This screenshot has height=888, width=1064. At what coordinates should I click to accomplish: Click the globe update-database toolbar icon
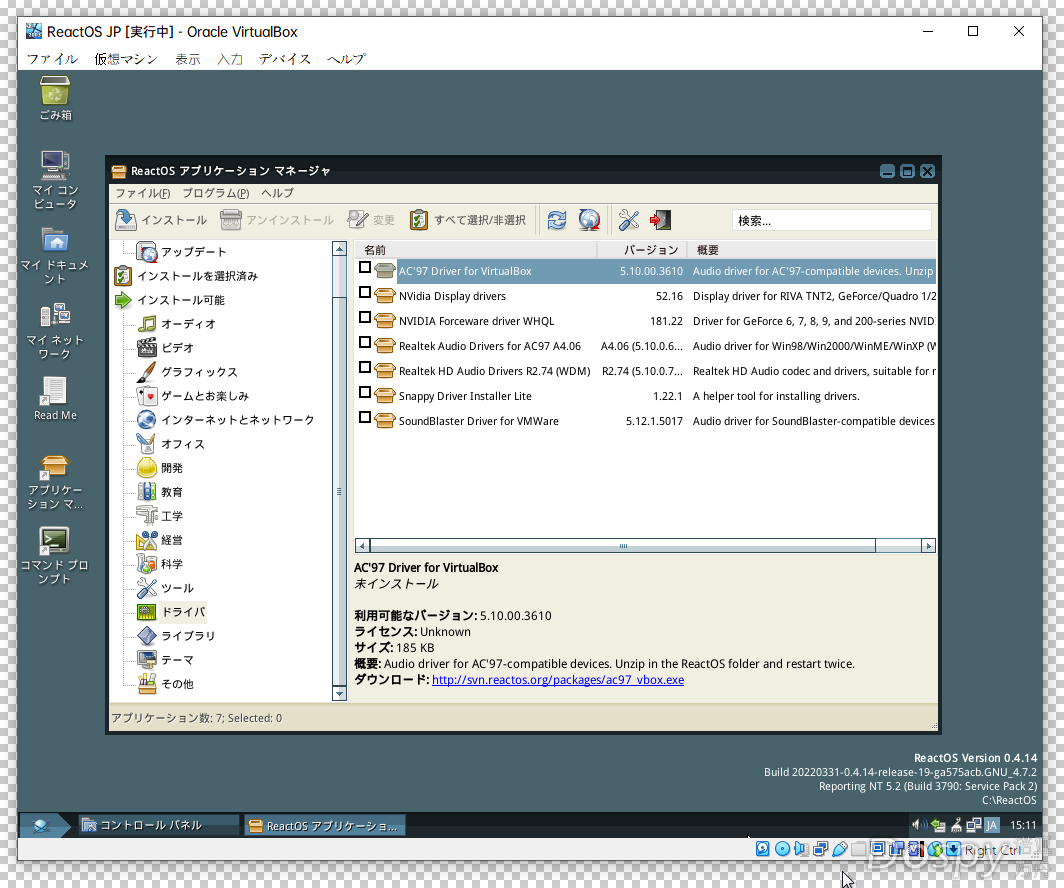[x=589, y=220]
